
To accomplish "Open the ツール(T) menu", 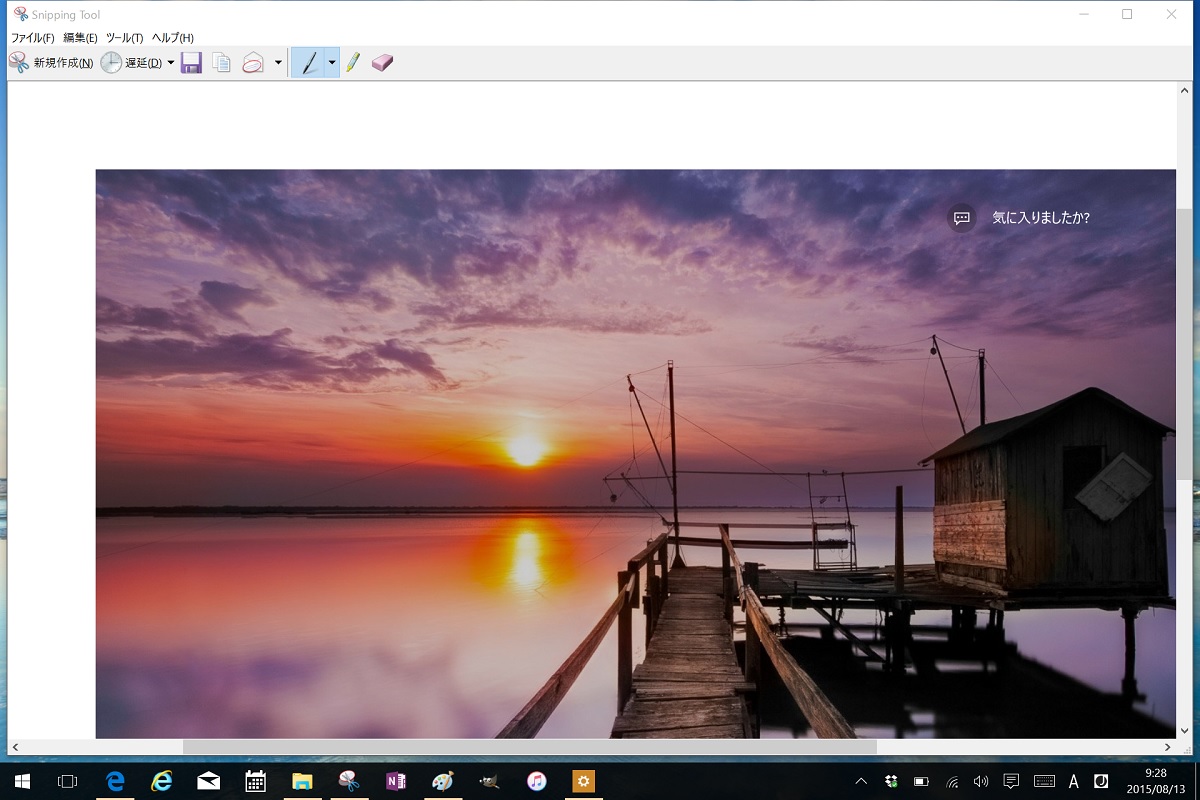I will coord(125,38).
